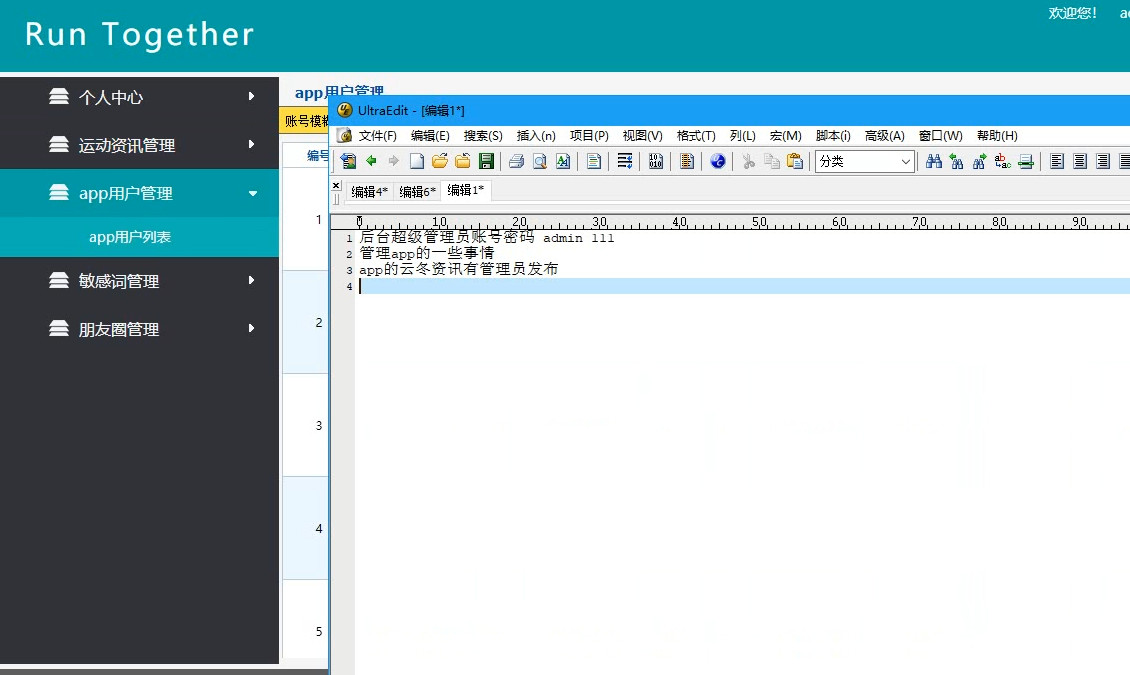Image resolution: width=1130 pixels, height=675 pixels.
Task: Open the 脚本(i) menu
Action: [x=833, y=135]
